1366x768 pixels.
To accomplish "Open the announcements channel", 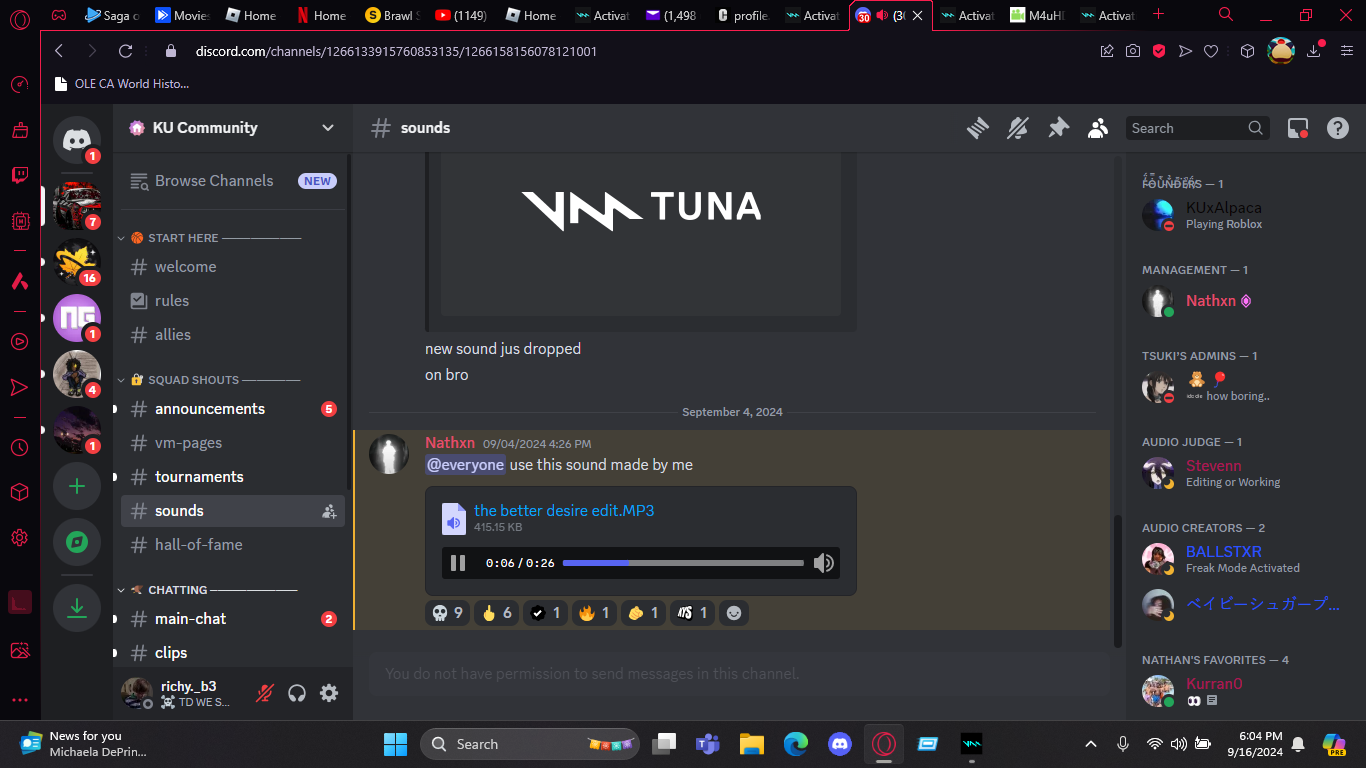I will (233, 409).
